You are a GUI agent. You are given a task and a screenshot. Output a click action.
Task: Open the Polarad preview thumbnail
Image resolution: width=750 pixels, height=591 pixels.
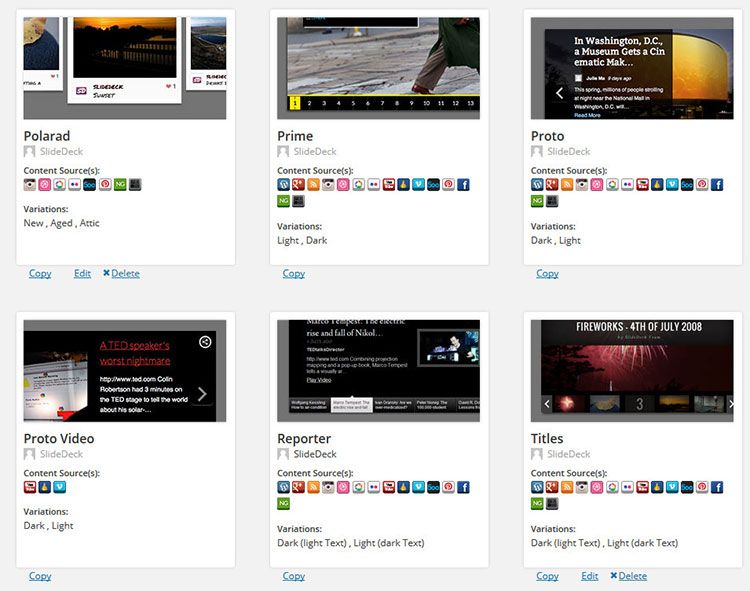(125, 68)
